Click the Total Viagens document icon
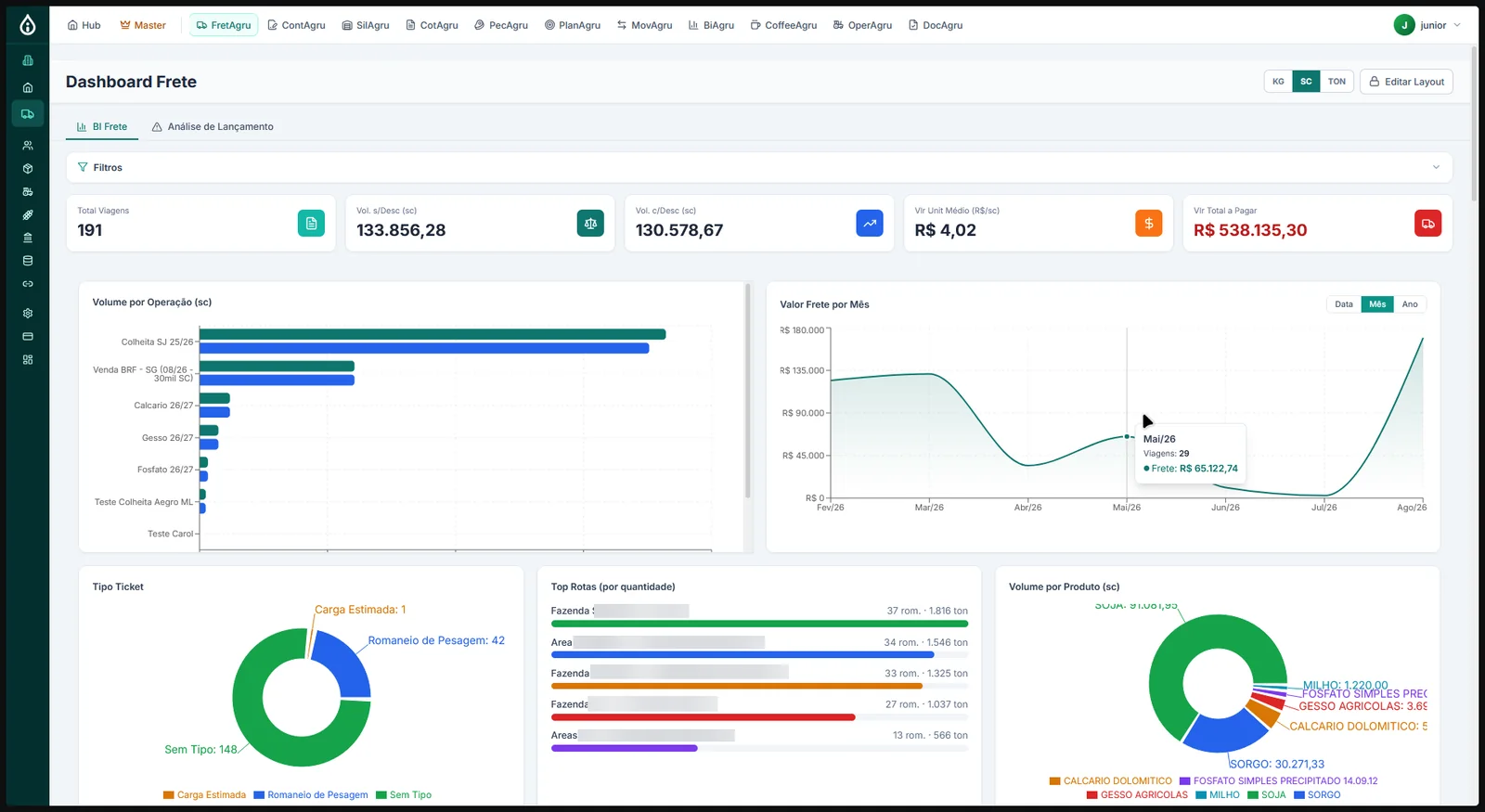 click(x=311, y=223)
